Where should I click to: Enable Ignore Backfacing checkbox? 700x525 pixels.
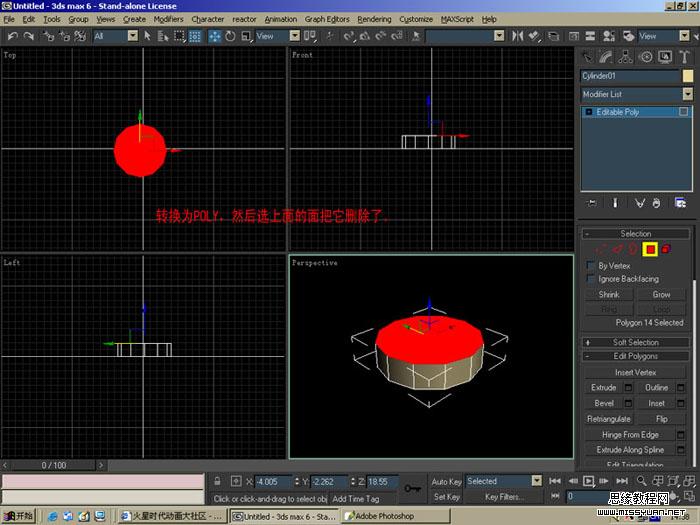point(591,279)
